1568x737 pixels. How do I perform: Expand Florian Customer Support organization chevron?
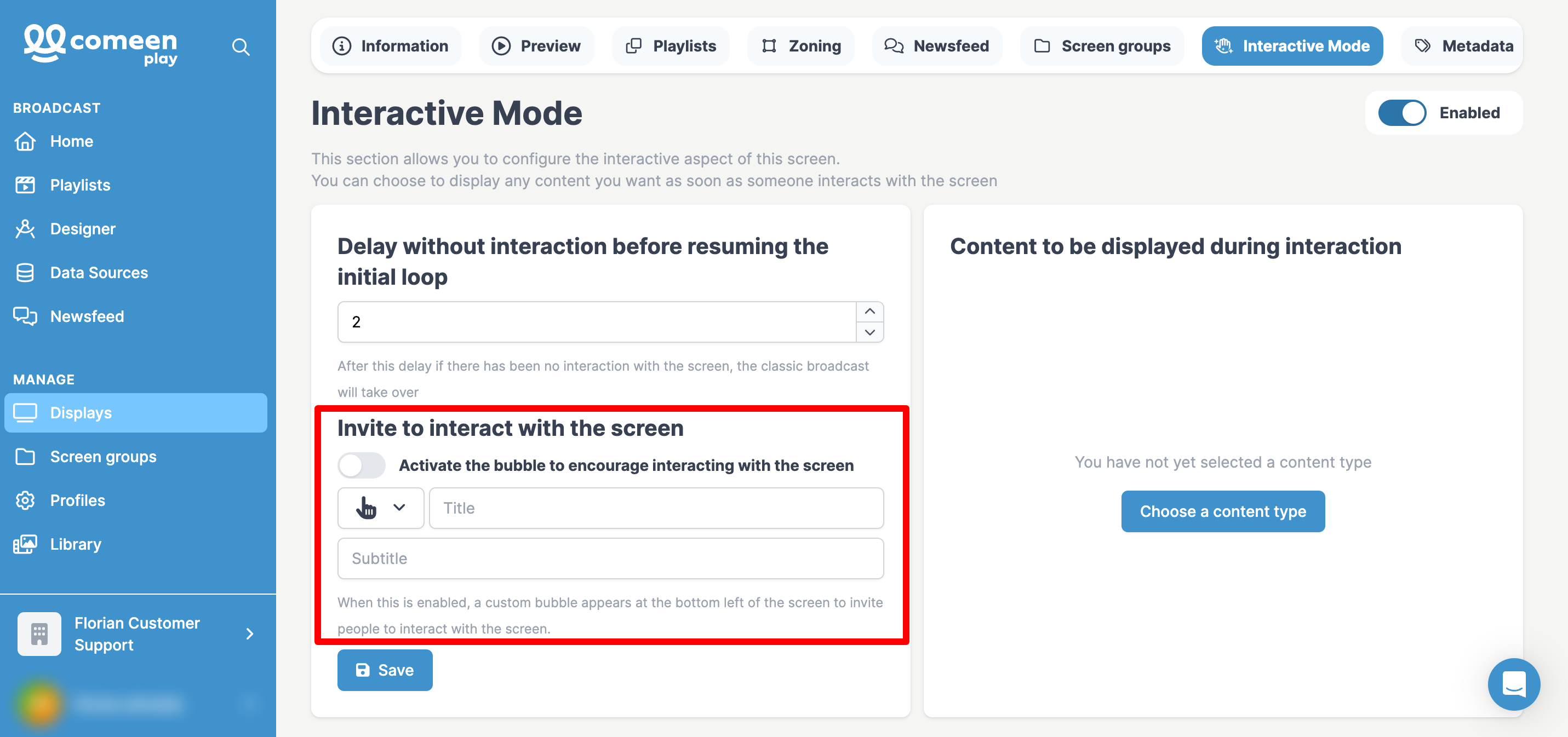point(250,634)
